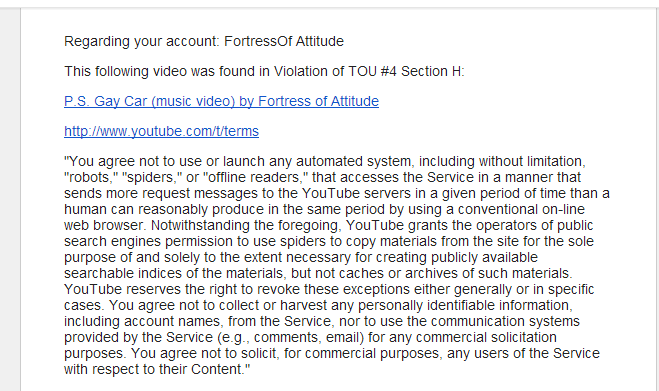Click the phrase 'commercial solicitation'
This screenshot has width=659, height=391.
pyautogui.click(x=486, y=337)
